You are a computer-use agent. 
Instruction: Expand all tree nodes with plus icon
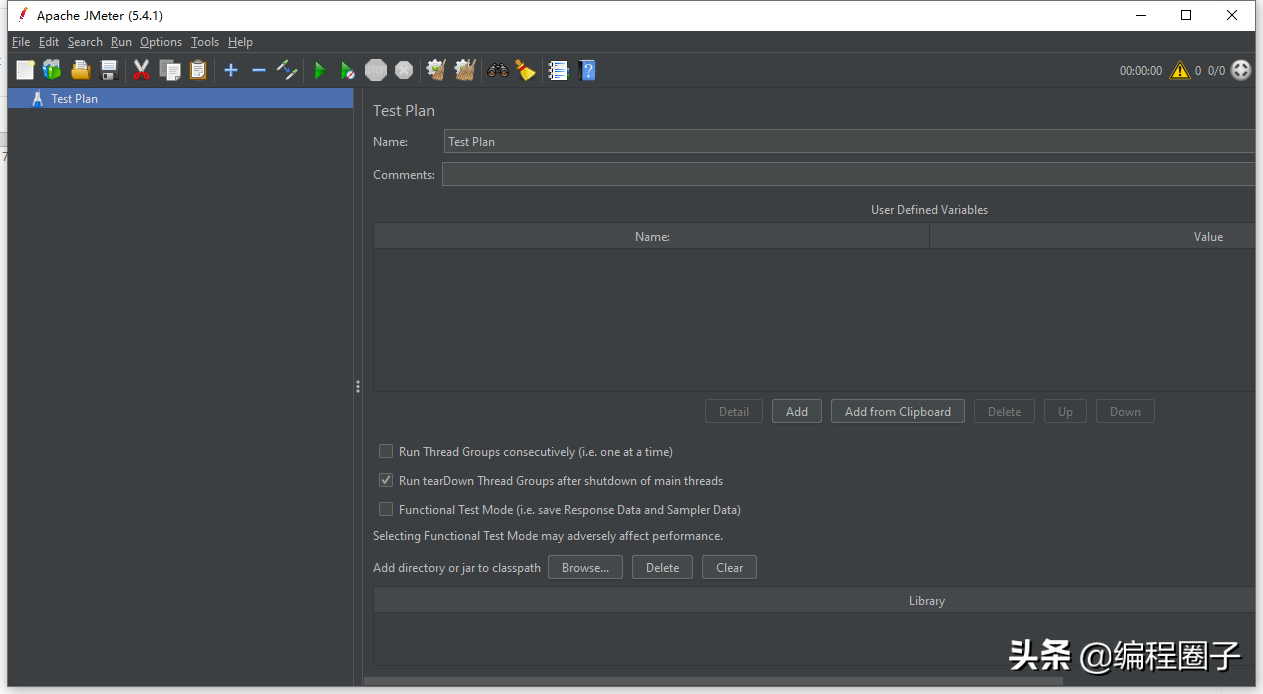click(231, 70)
